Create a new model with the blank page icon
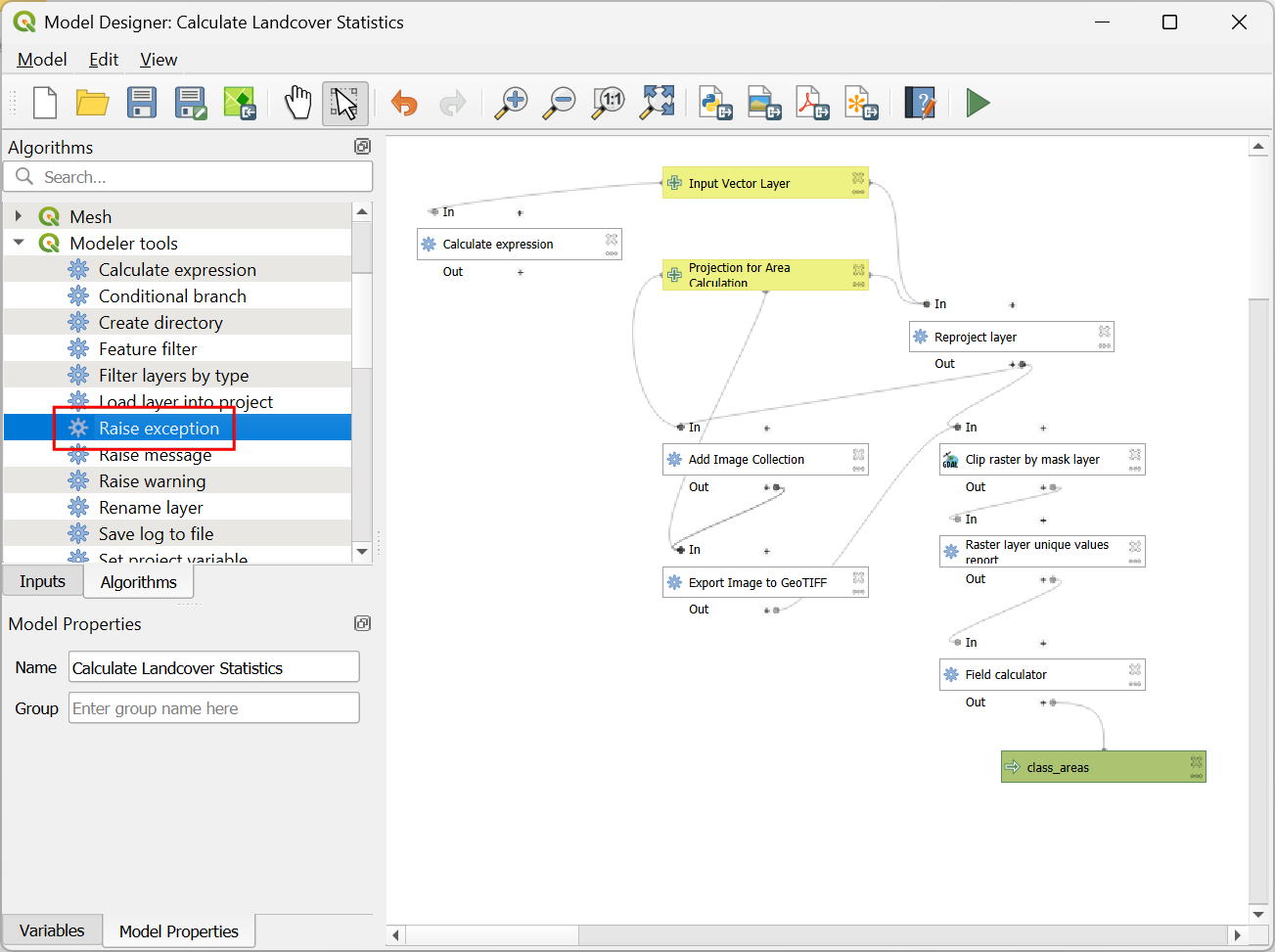This screenshot has width=1275, height=952. 45,103
